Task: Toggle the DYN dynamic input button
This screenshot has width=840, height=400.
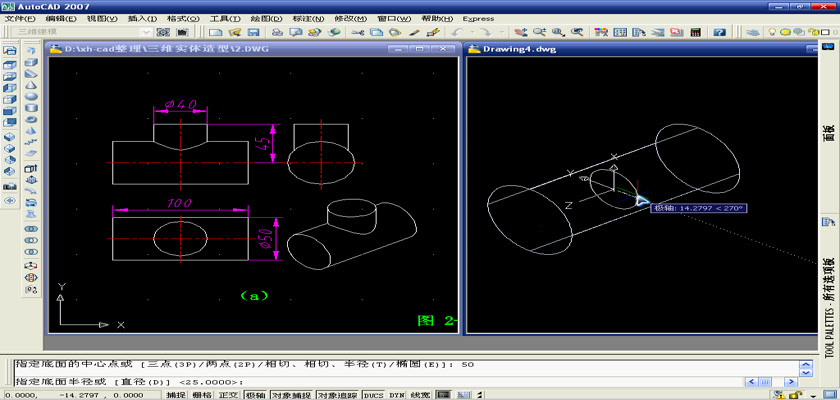Action: point(396,395)
